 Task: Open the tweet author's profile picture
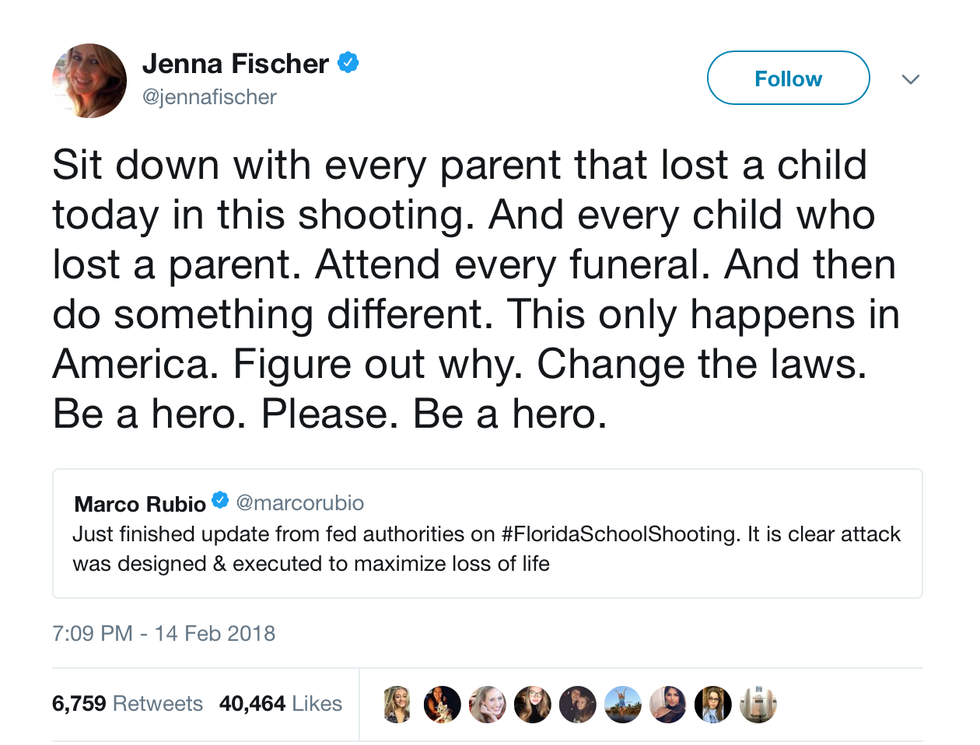pyautogui.click(x=89, y=80)
